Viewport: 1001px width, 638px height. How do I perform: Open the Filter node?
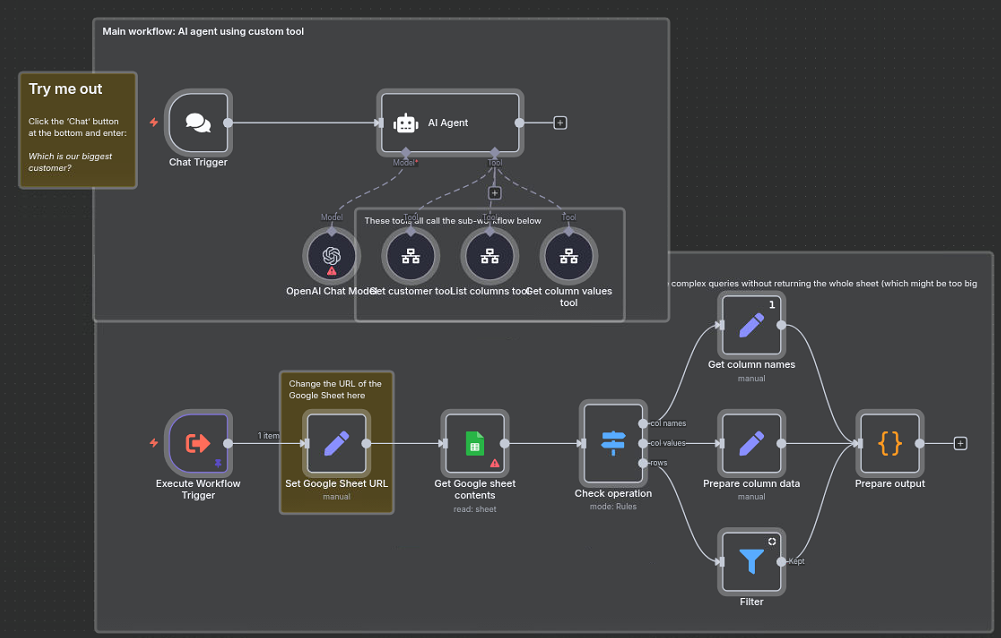[751, 562]
